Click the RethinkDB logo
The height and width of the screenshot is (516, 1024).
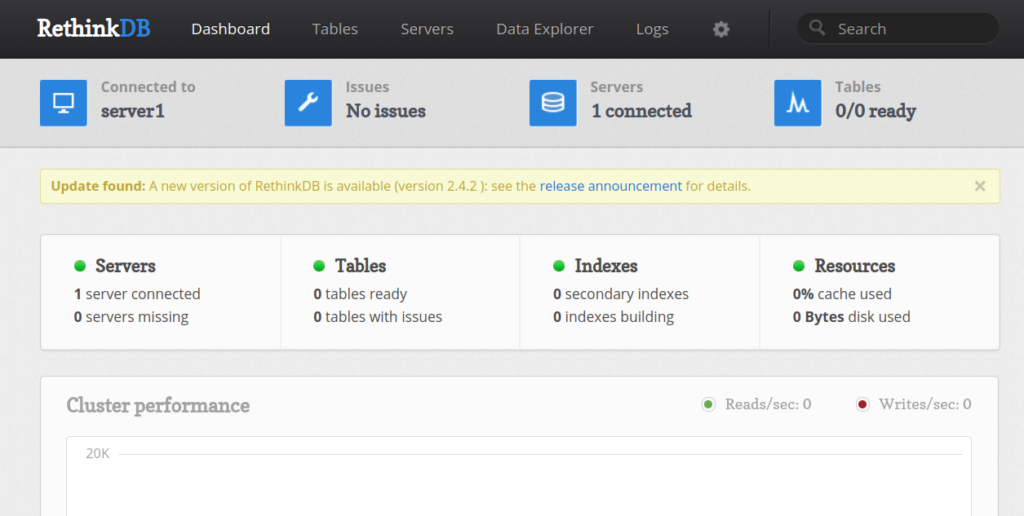click(x=93, y=28)
